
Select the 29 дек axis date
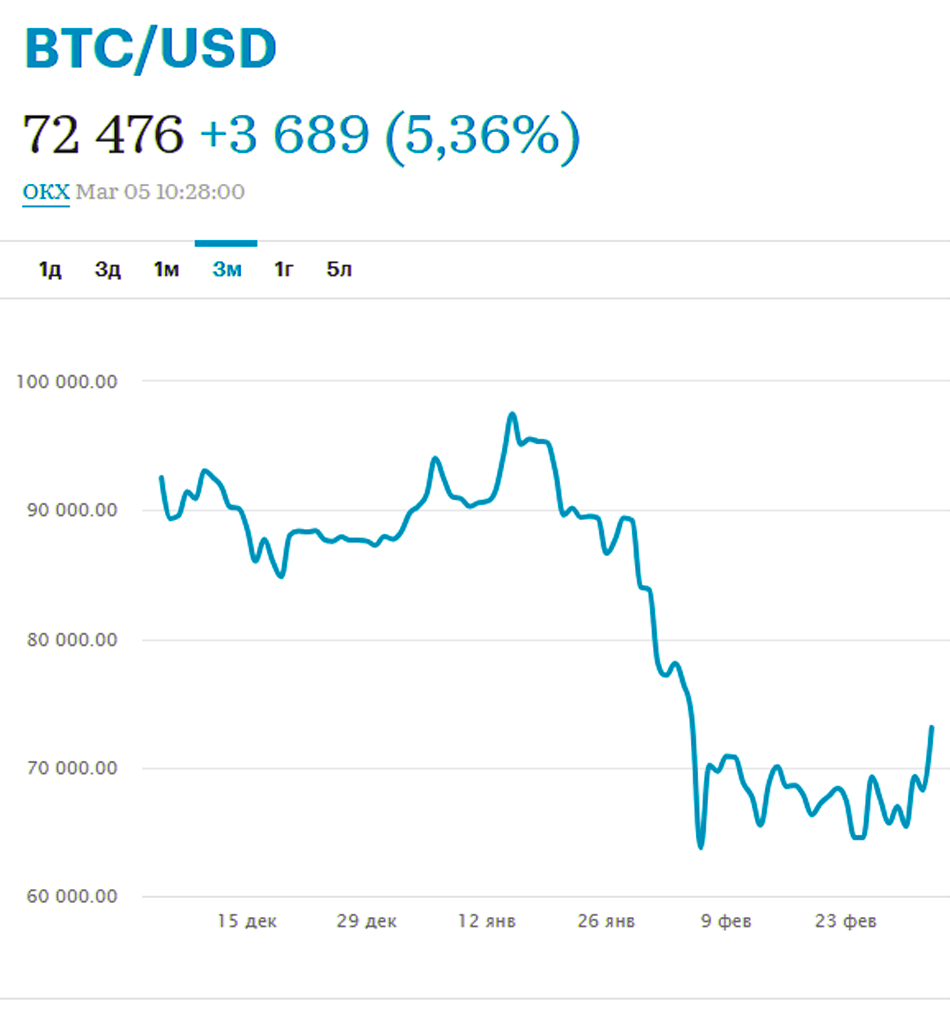[366, 921]
